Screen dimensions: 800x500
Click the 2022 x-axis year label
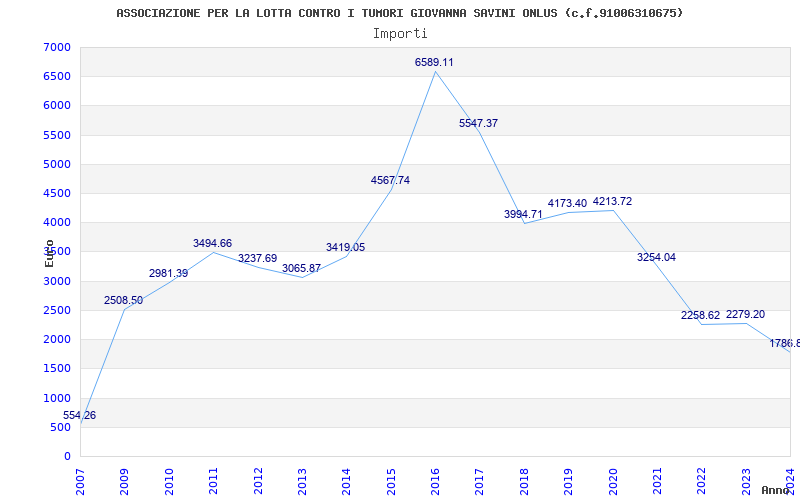(x=702, y=481)
